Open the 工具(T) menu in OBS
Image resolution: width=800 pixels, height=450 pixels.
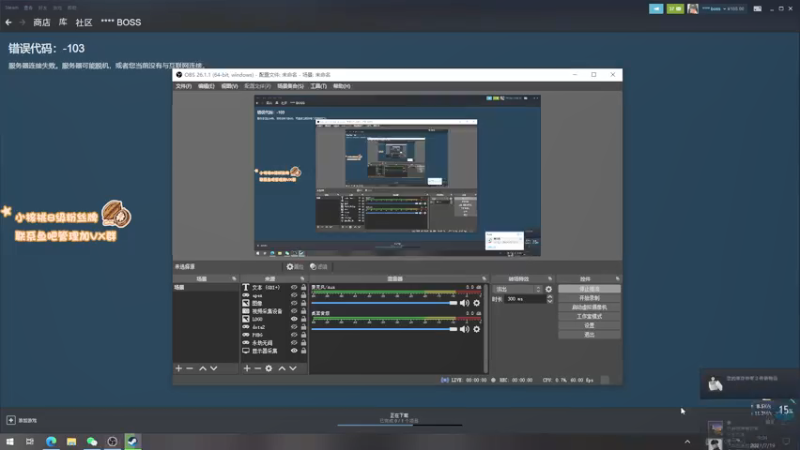click(x=318, y=86)
